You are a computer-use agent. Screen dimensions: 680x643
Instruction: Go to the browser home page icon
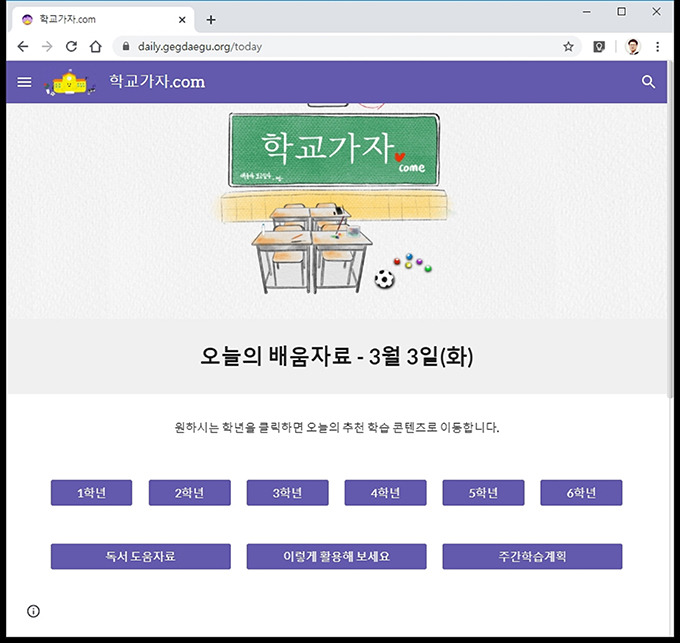click(96, 46)
